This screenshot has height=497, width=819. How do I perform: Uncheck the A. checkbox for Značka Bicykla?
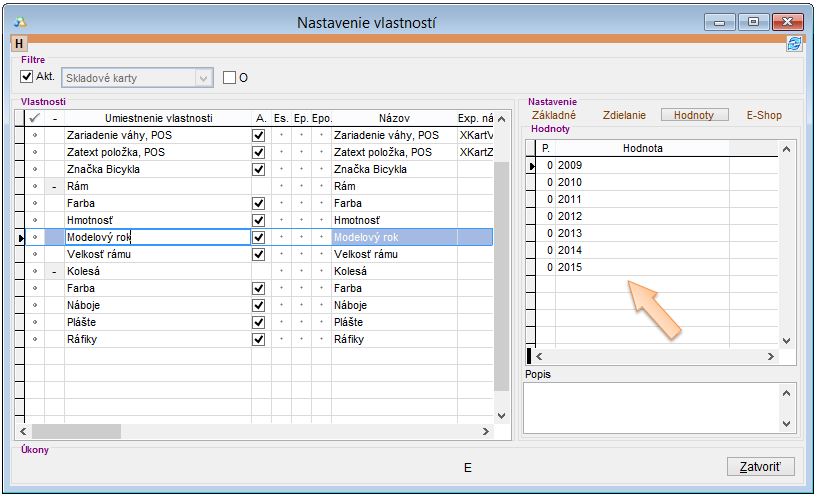(x=259, y=169)
